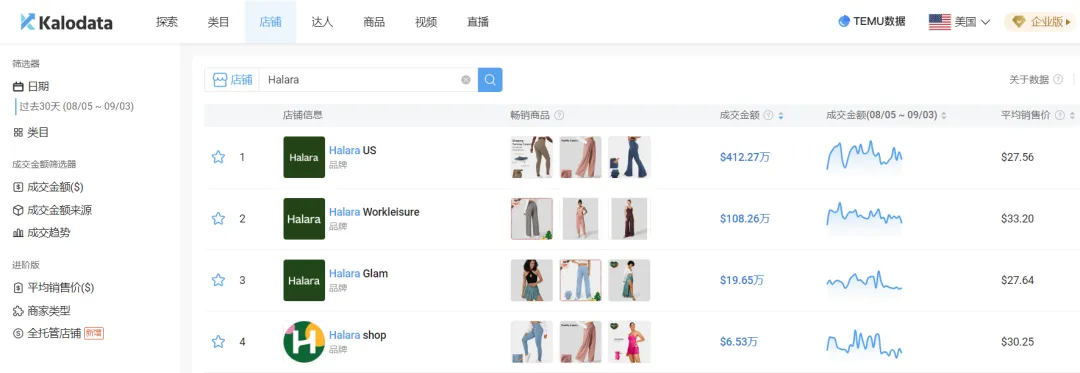Open Halara US shop link
Image resolution: width=1080 pixels, height=373 pixels.
353,150
